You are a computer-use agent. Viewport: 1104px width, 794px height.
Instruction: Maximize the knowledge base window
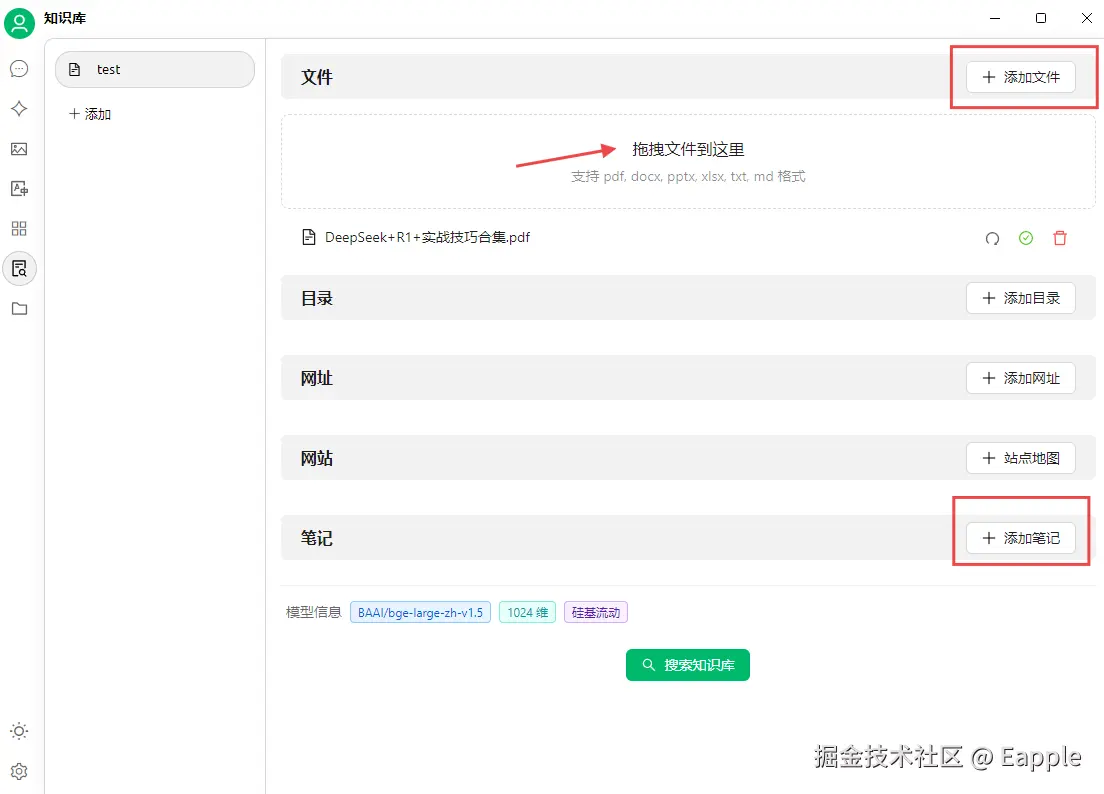tap(1041, 18)
